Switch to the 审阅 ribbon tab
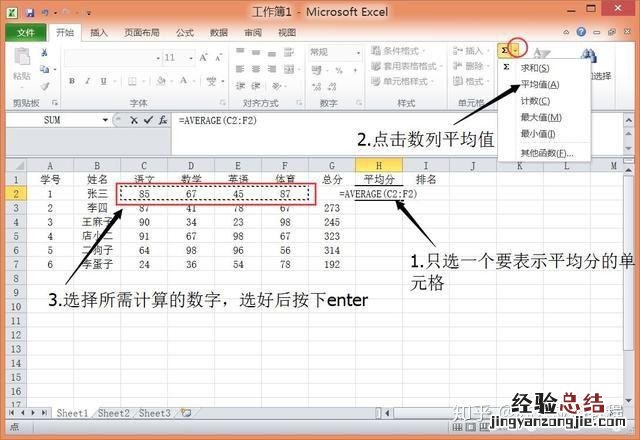Image resolution: width=640 pixels, height=440 pixels. tap(253, 33)
